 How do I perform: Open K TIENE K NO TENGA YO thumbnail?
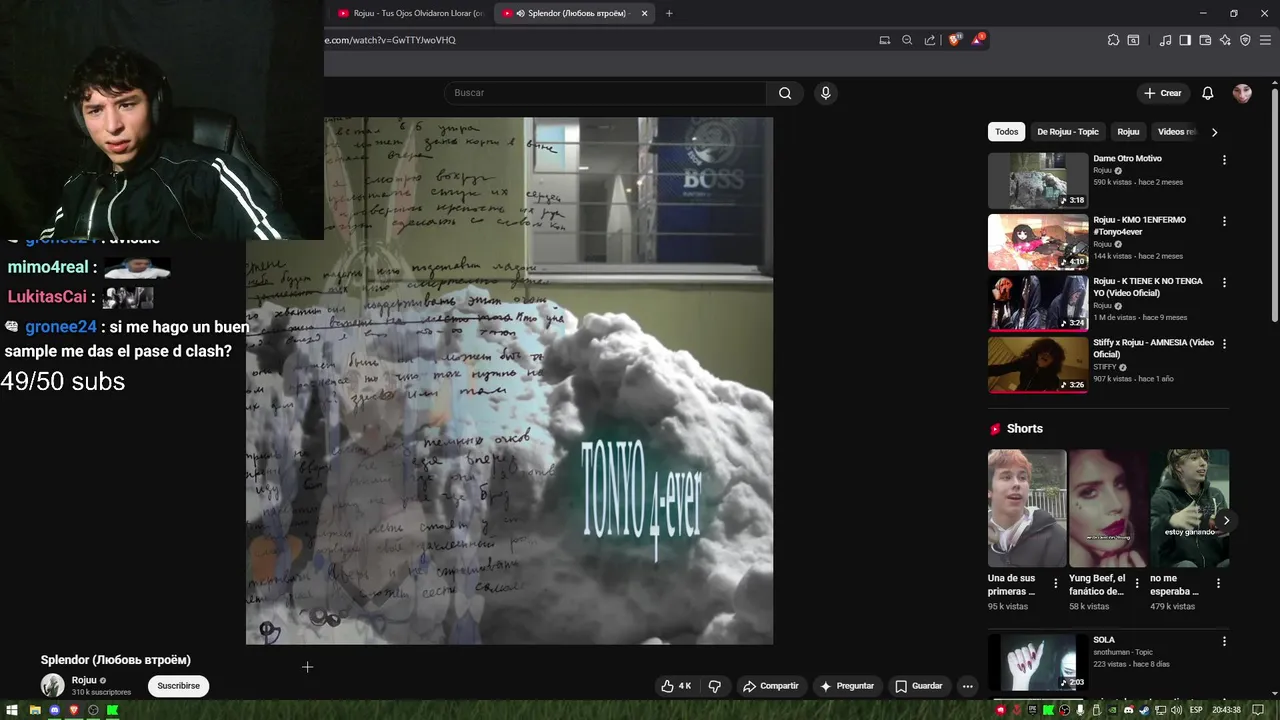point(1038,303)
